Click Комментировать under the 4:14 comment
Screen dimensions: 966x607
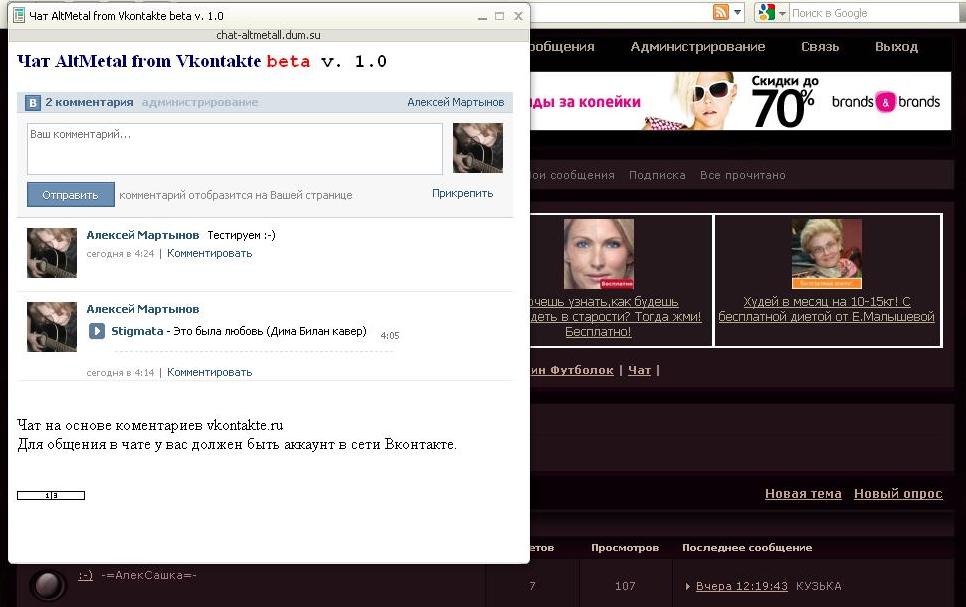click(209, 372)
